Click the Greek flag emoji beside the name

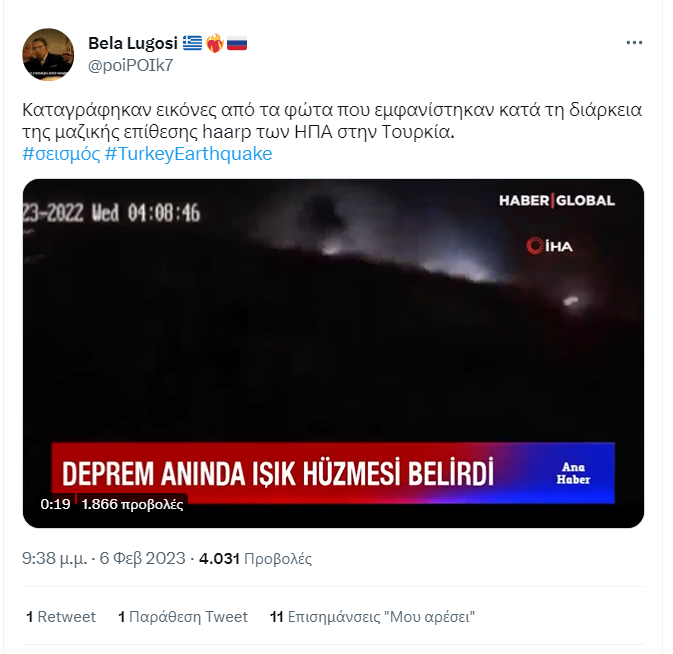(x=192, y=43)
